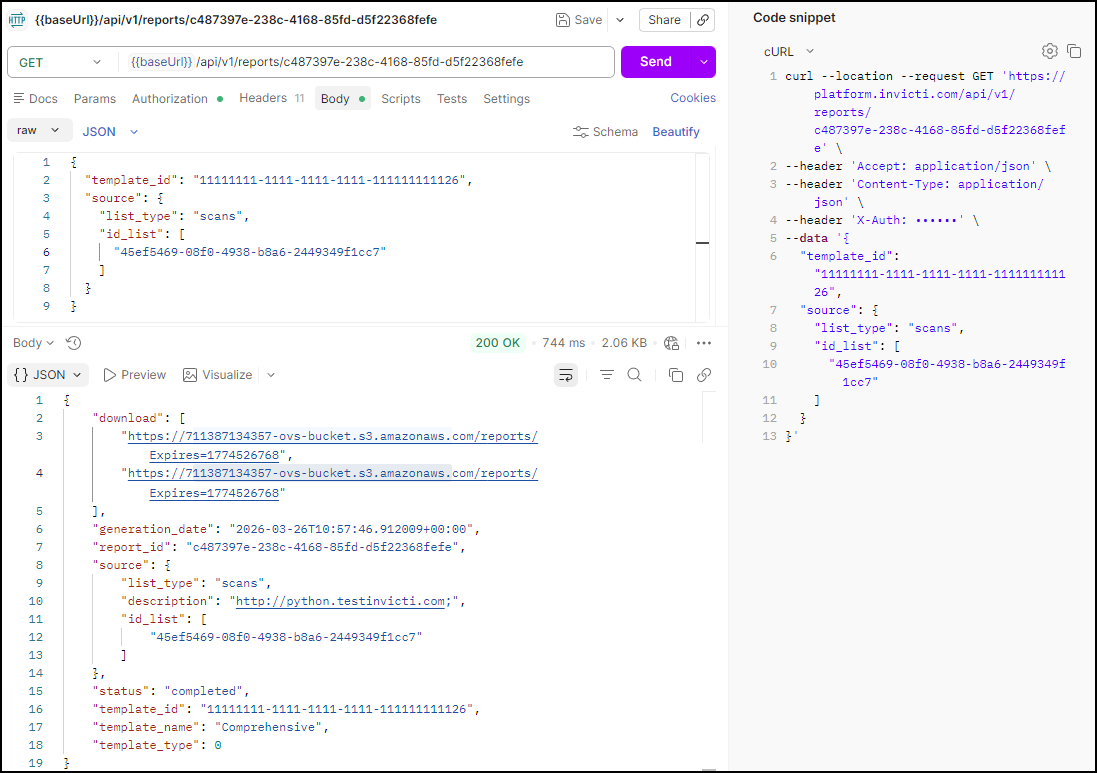The width and height of the screenshot is (1097, 773).
Task: Open the GET method dropdown
Action: click(x=60, y=62)
